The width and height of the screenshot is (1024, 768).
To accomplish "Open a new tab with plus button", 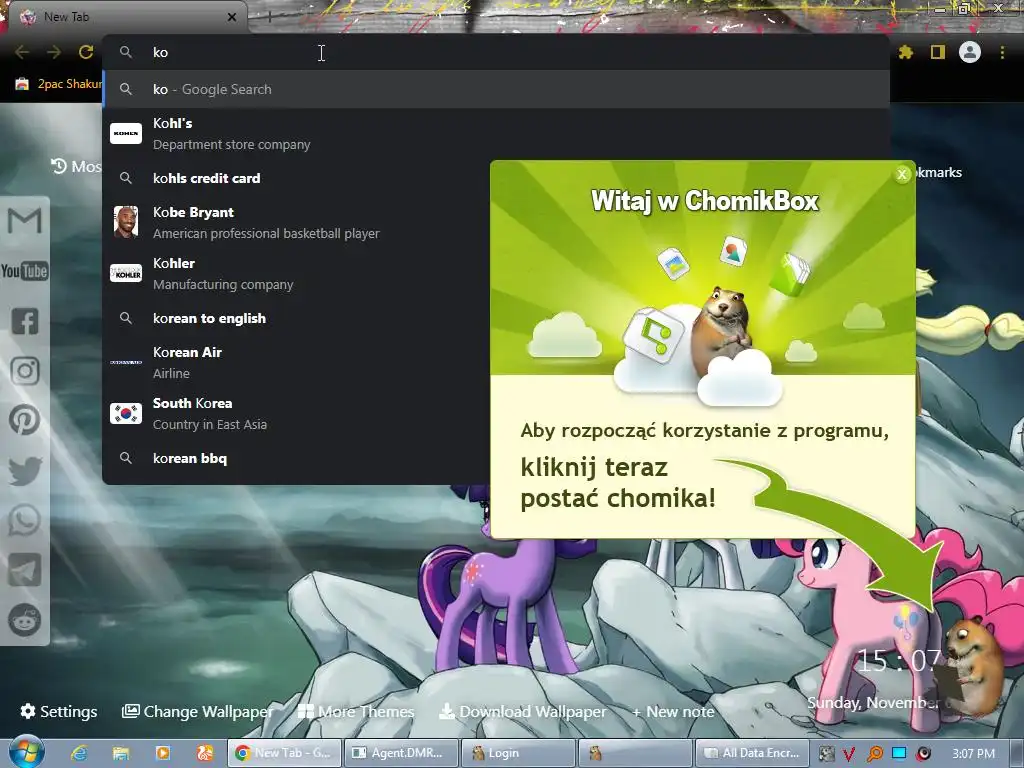I will [x=269, y=17].
